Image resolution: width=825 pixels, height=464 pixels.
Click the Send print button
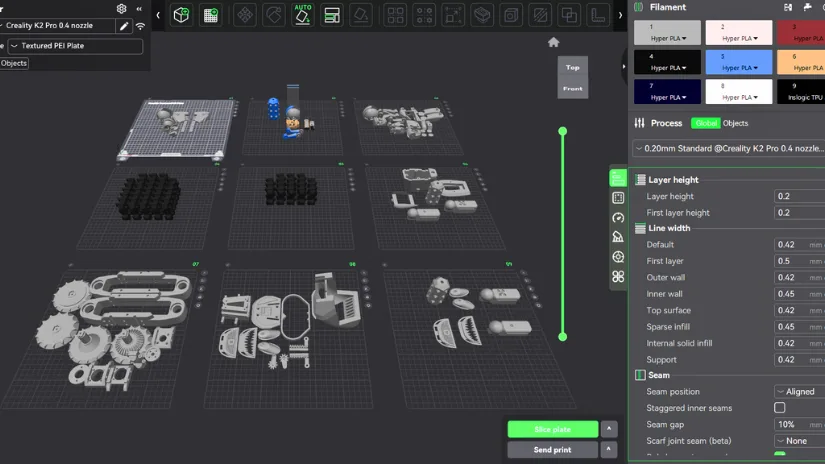pos(552,450)
